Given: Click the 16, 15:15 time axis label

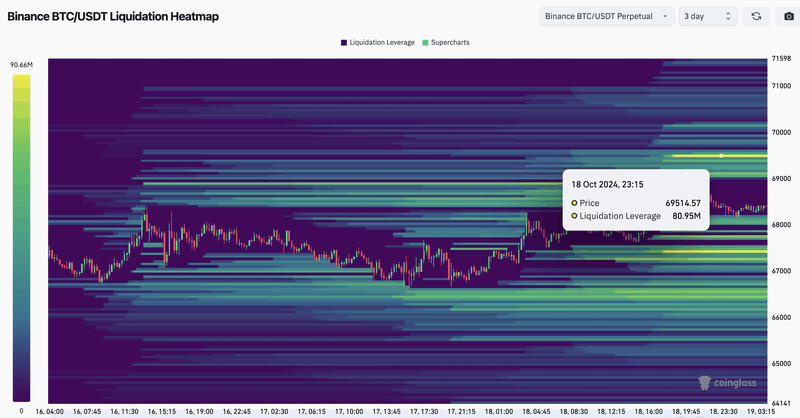Looking at the screenshot, I should 162,411.
